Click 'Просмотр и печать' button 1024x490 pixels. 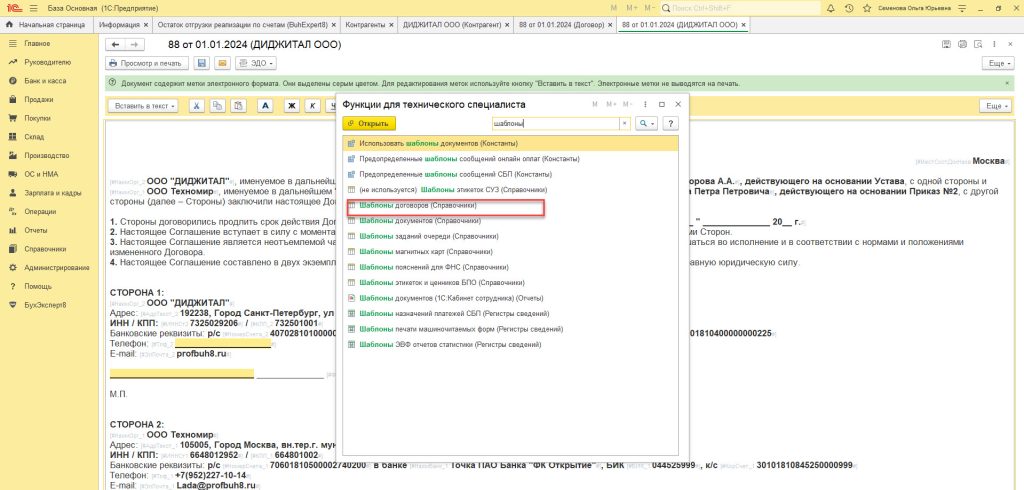pyautogui.click(x=148, y=63)
